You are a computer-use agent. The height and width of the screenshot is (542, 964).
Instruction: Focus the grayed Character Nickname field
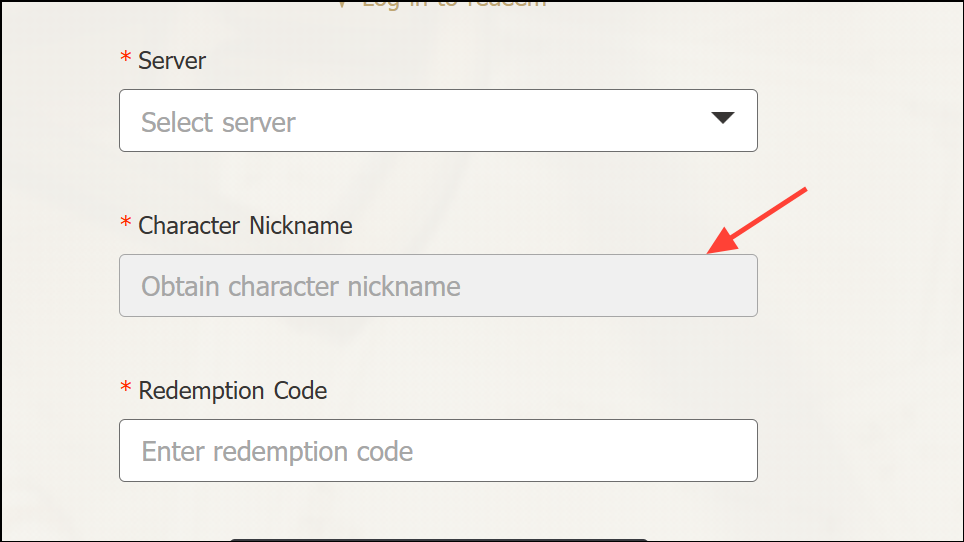click(x=437, y=286)
